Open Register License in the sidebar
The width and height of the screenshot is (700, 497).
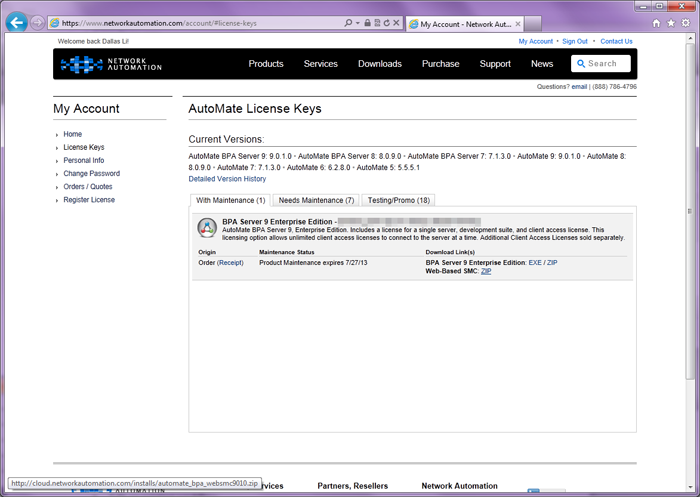coord(89,200)
